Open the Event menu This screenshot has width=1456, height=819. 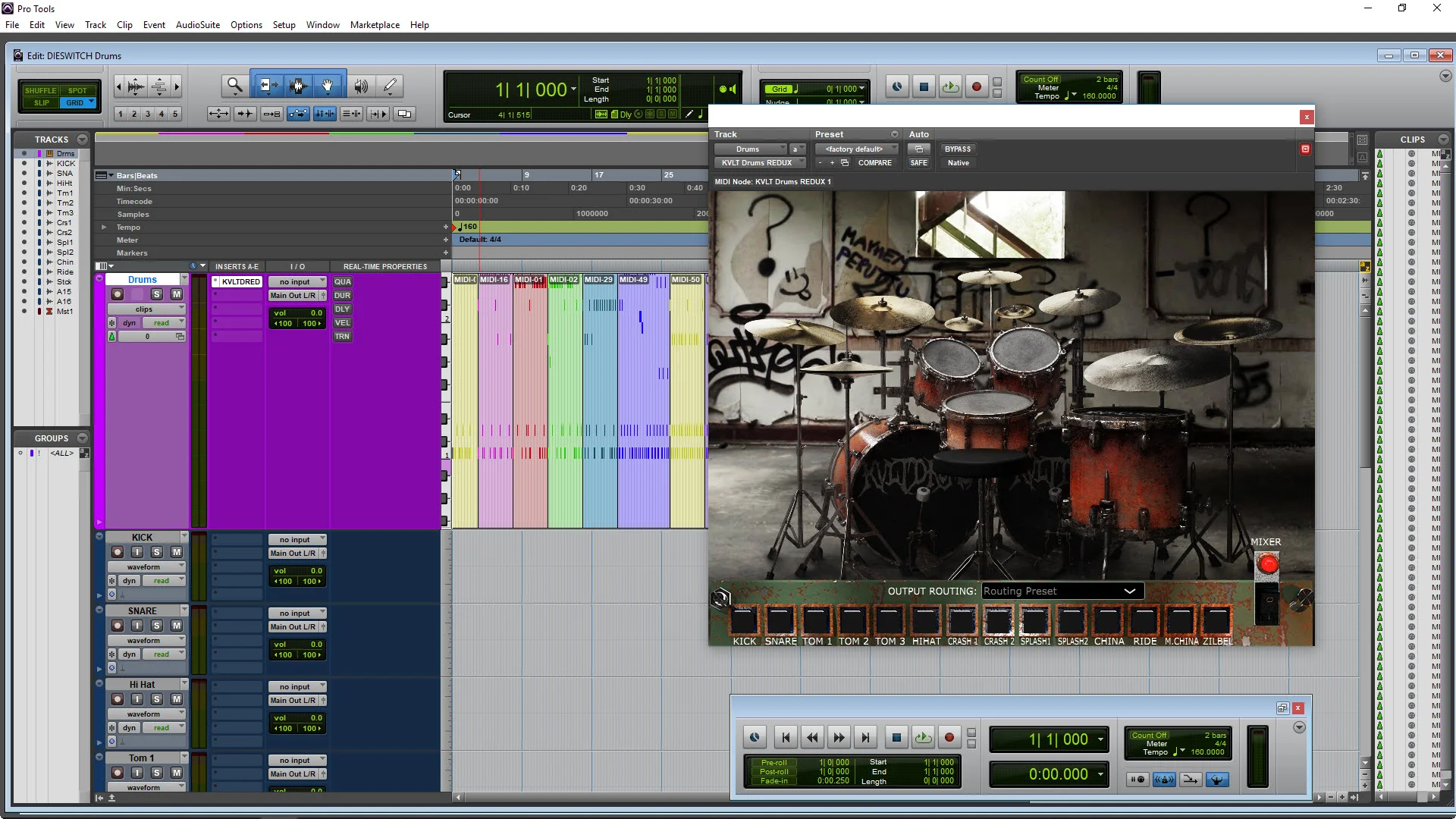154,25
